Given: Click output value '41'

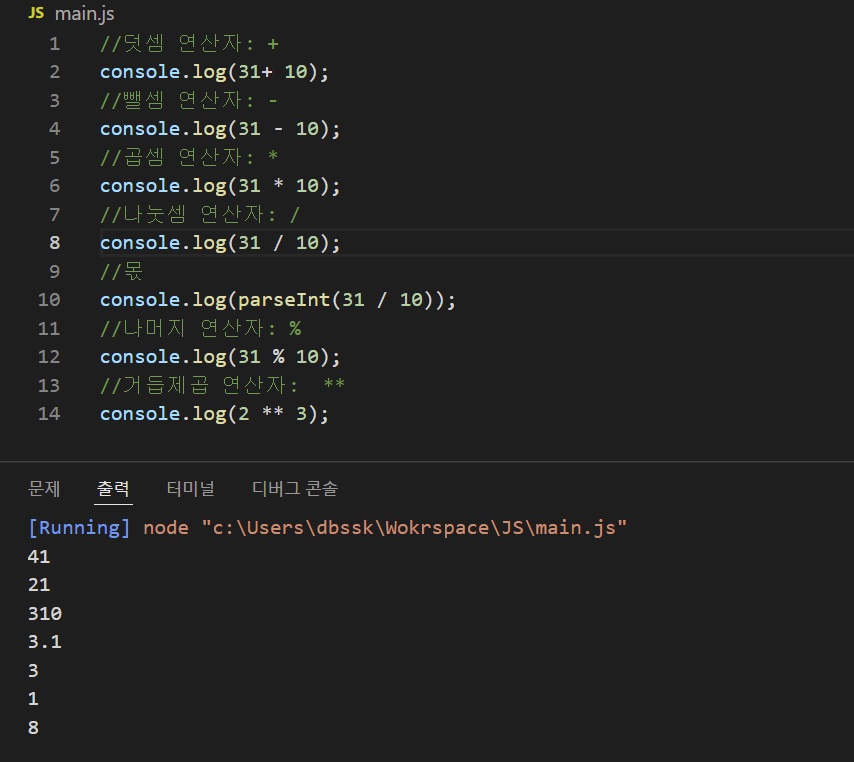Looking at the screenshot, I should 39,556.
